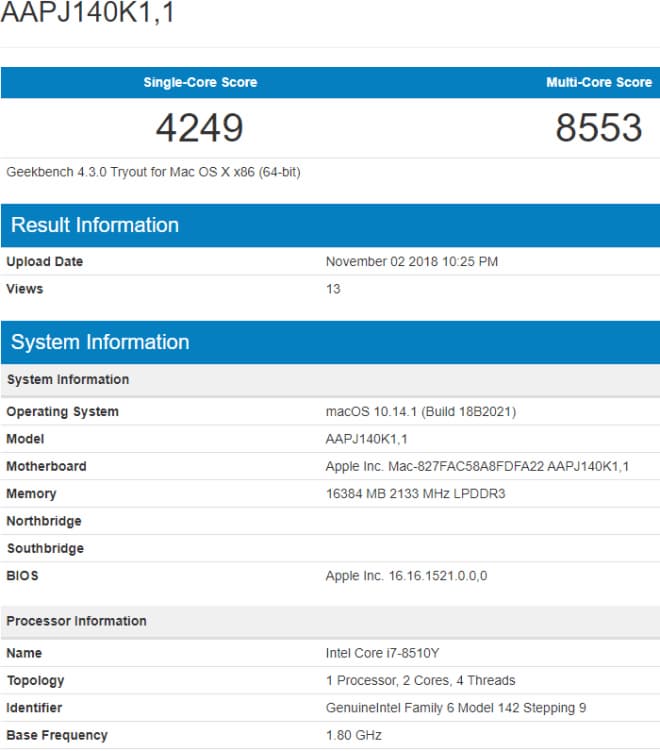Select the System Information gray subheader row
660x751 pixels.
[330, 380]
